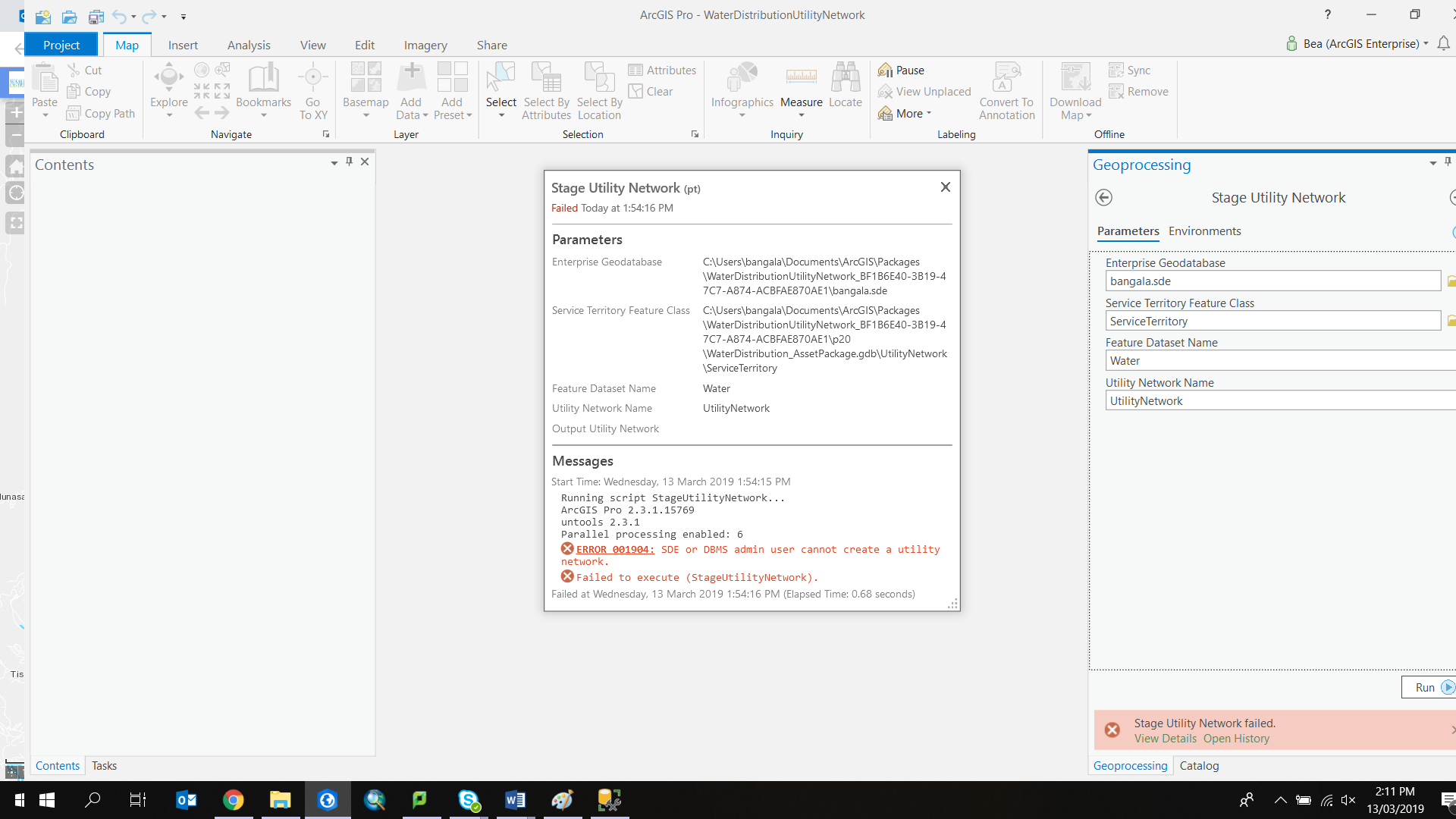Image resolution: width=1456 pixels, height=819 pixels.
Task: Select the Explore navigation tool
Action: coord(168,78)
